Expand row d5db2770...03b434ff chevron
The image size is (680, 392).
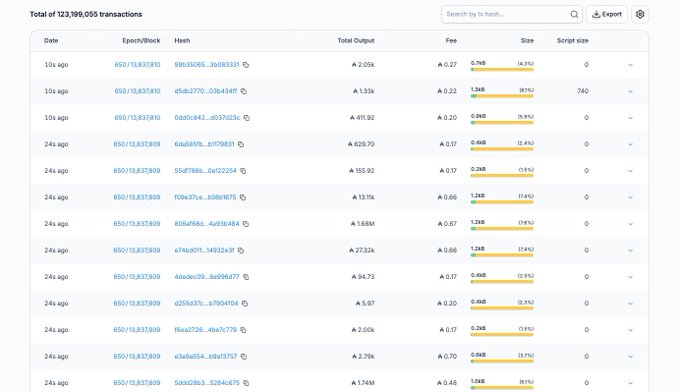(631, 91)
